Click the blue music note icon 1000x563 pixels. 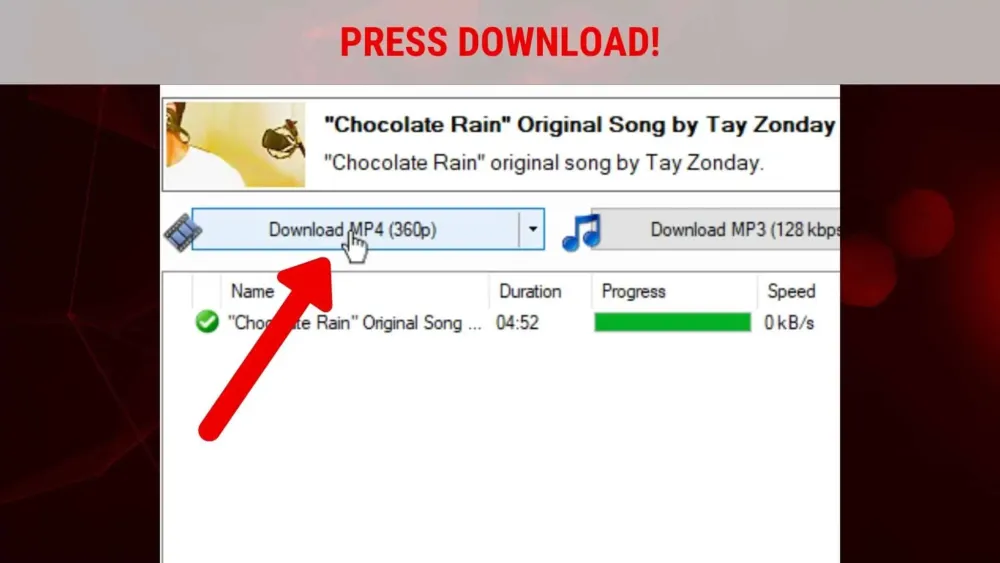point(582,232)
